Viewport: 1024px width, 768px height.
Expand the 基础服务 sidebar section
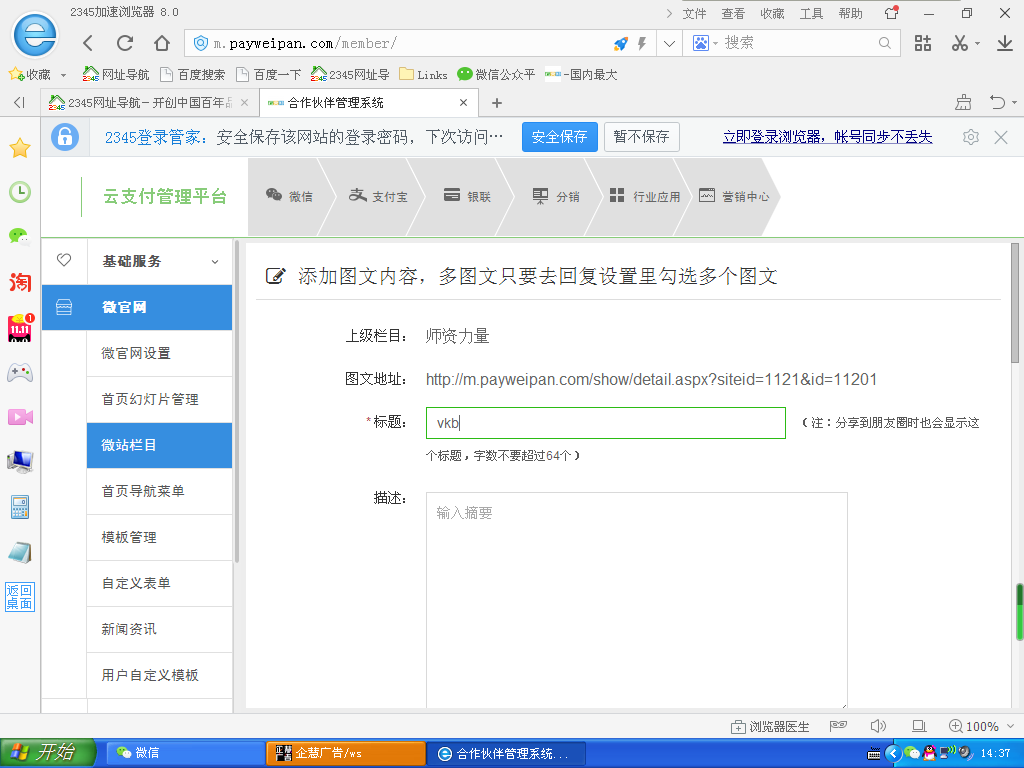tap(160, 261)
